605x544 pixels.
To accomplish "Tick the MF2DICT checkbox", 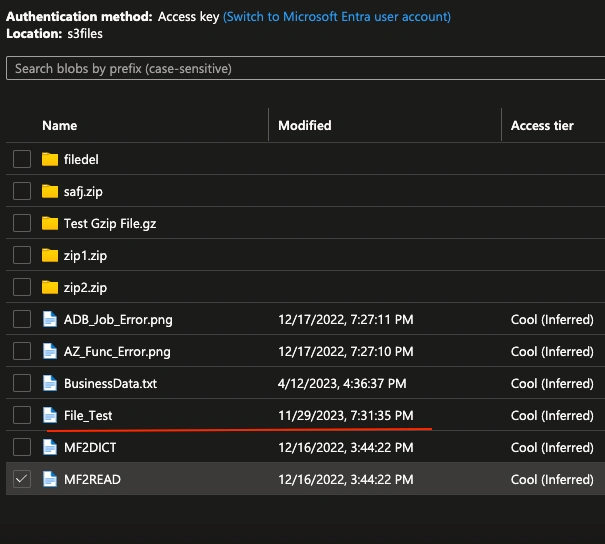I will tap(22, 447).
